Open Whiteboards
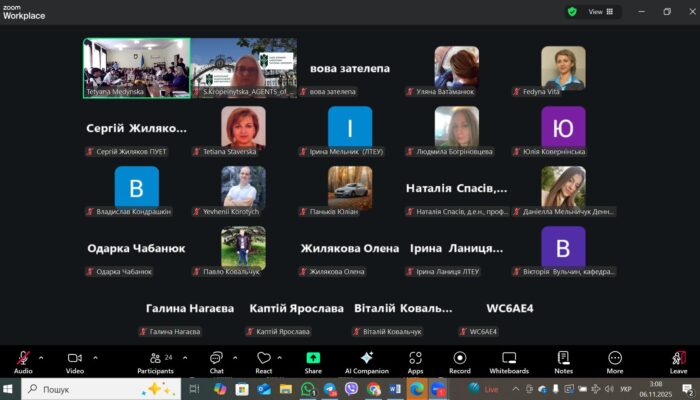 (x=509, y=359)
